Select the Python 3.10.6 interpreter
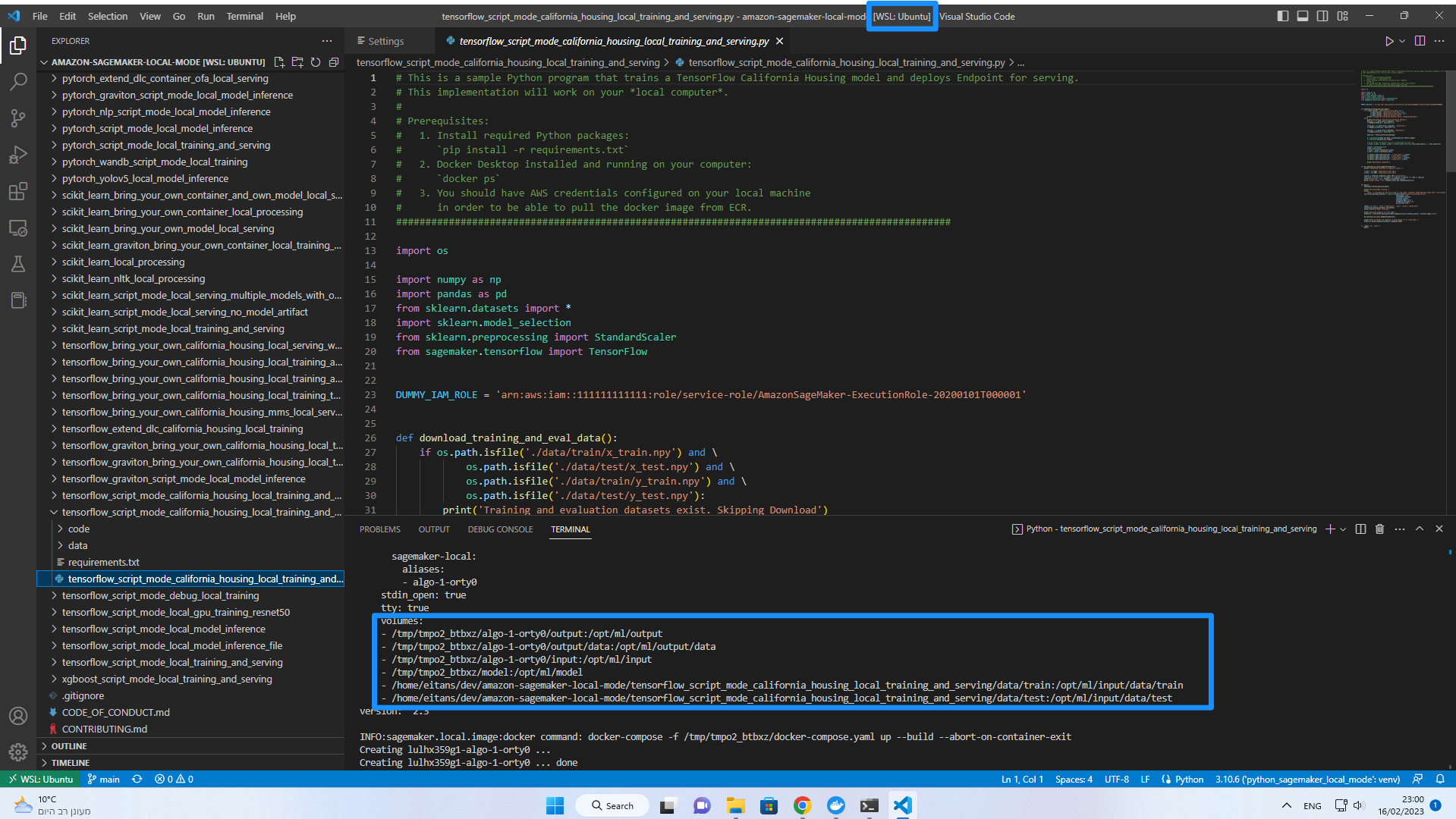The height and width of the screenshot is (819, 1456). (1307, 779)
